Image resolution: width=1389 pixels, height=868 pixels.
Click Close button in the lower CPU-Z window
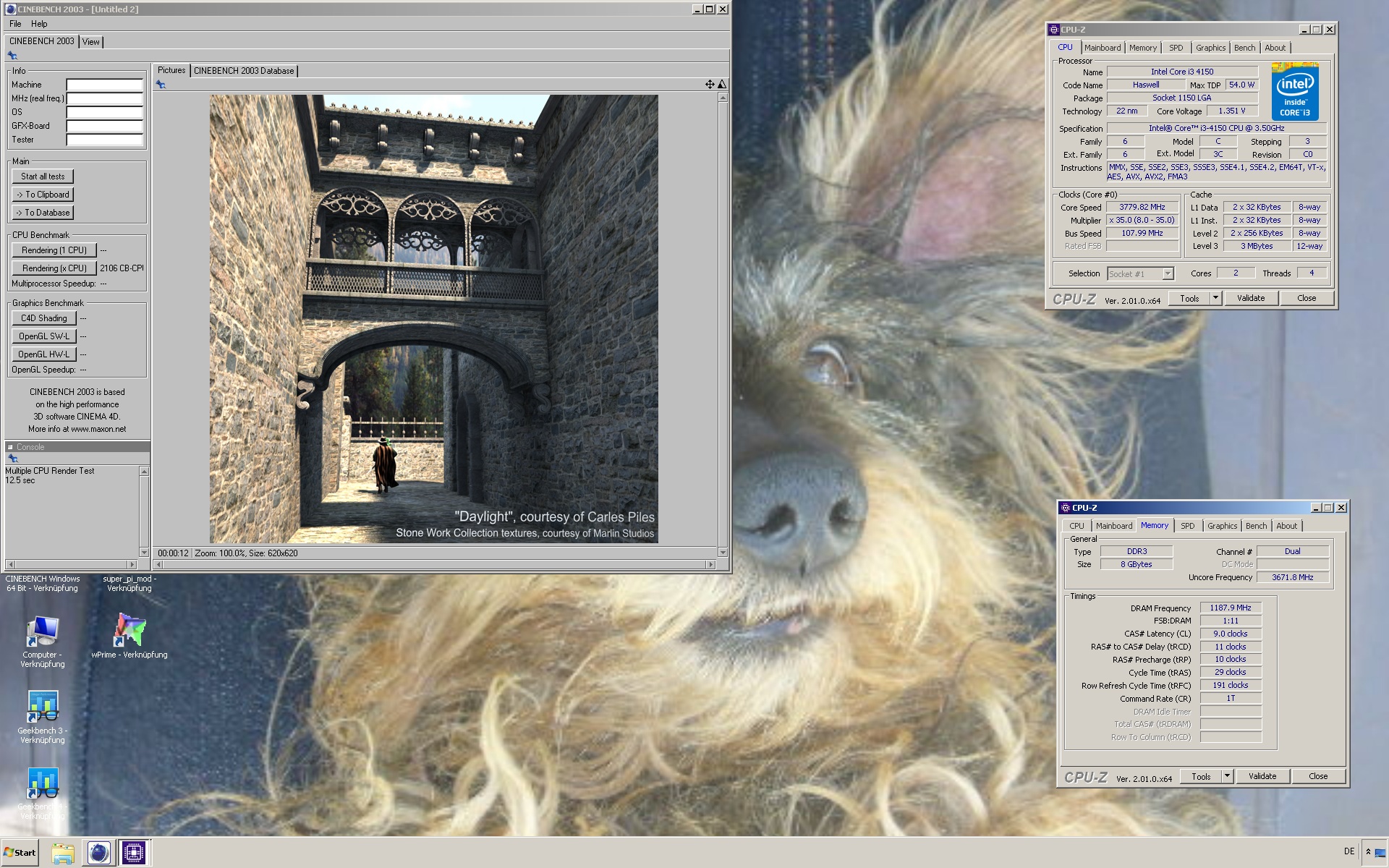click(x=1318, y=776)
